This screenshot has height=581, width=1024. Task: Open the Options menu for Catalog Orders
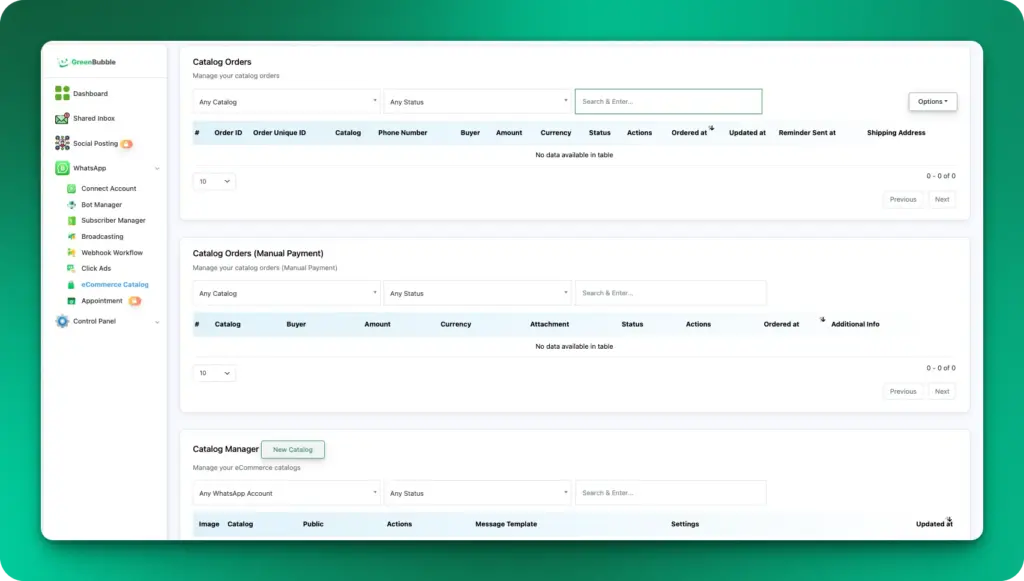coord(932,101)
